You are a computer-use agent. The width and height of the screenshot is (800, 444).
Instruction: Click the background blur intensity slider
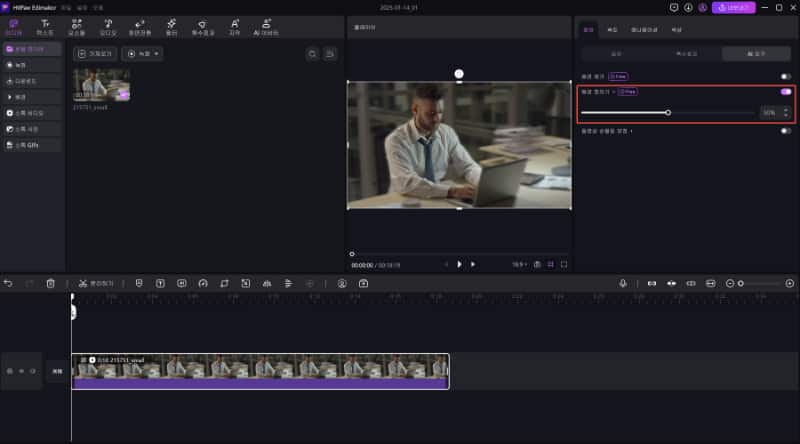point(668,113)
